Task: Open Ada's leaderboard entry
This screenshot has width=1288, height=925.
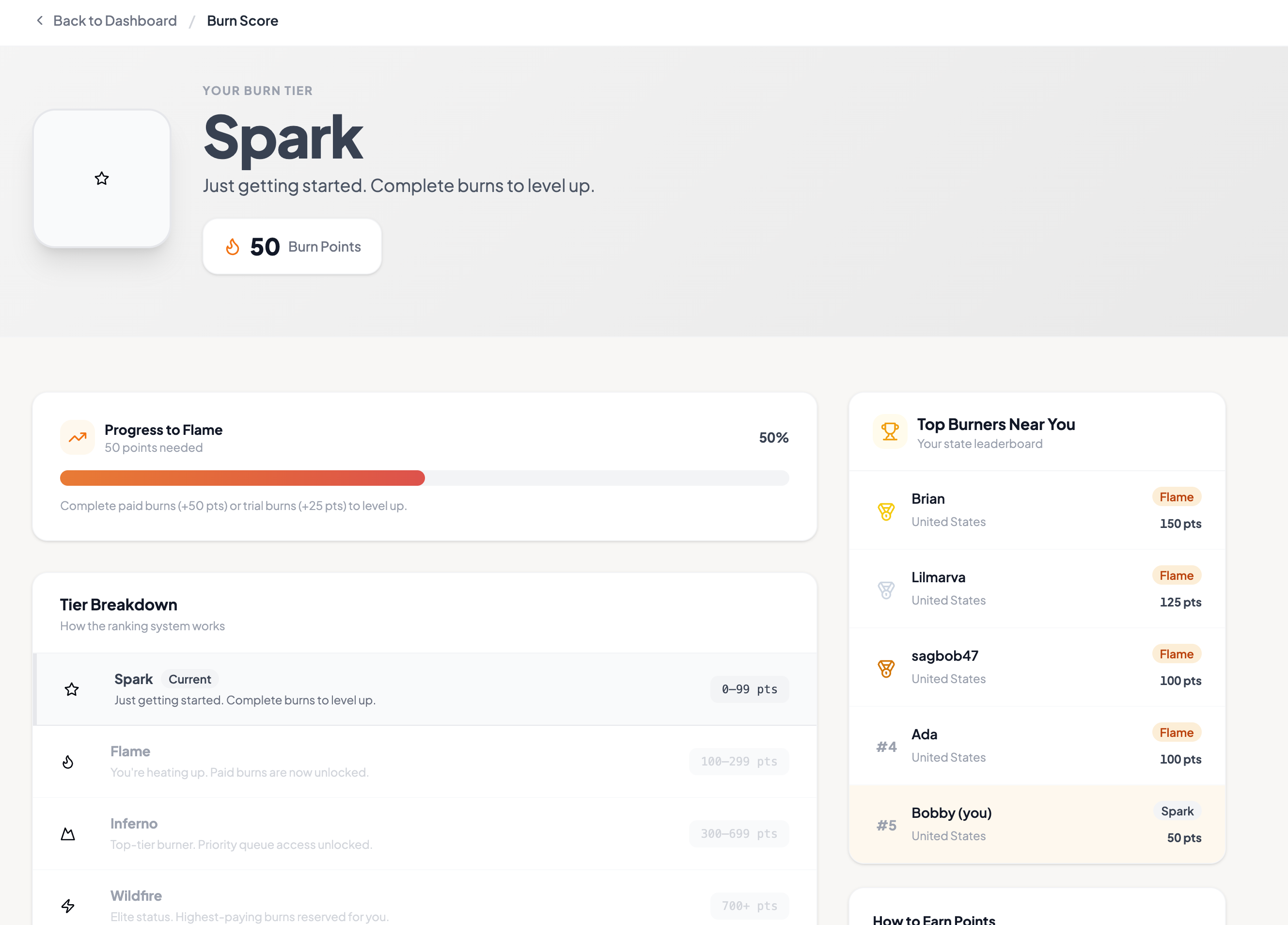Action: (x=1037, y=746)
